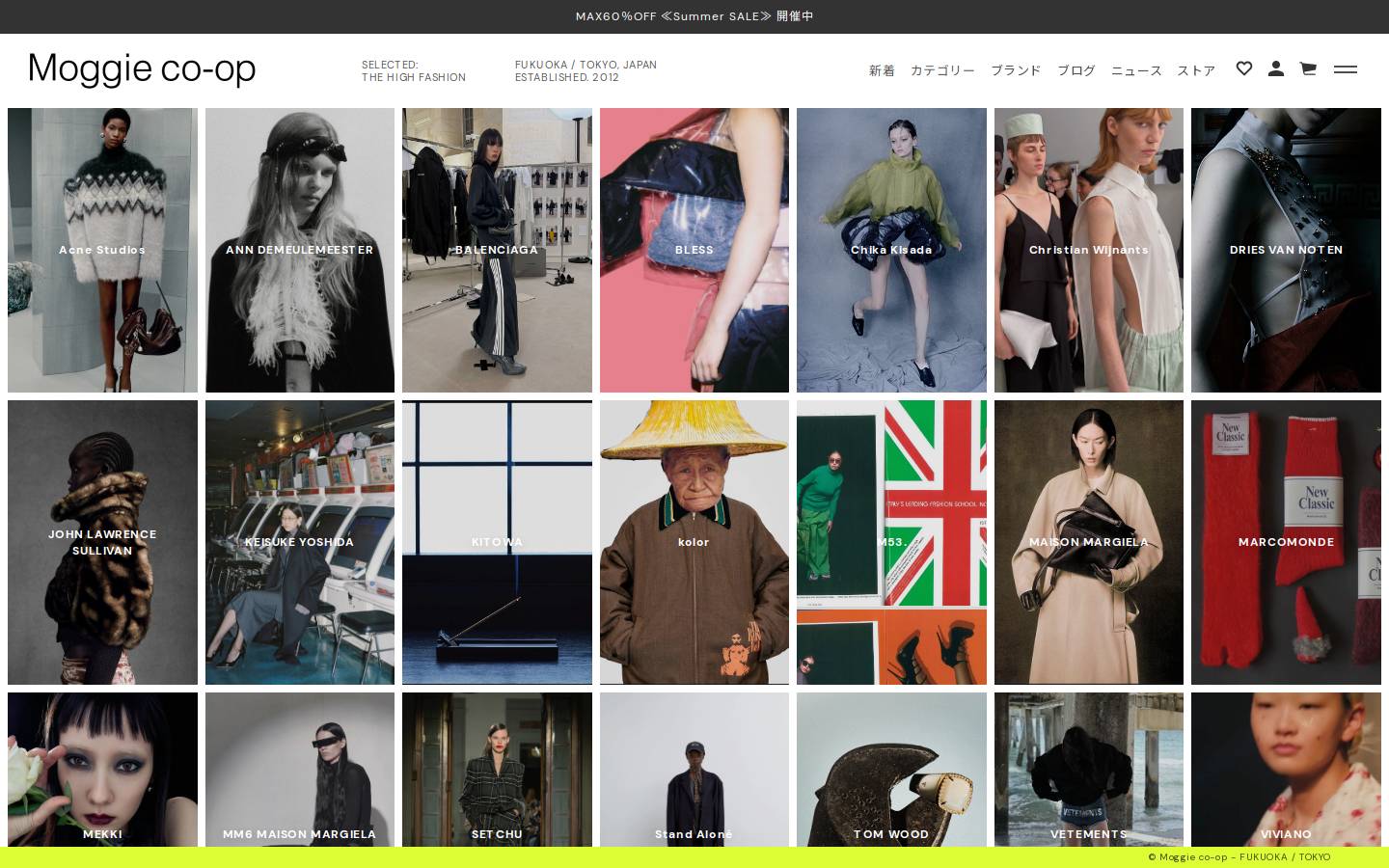Open the ストア menu item

point(1196,70)
